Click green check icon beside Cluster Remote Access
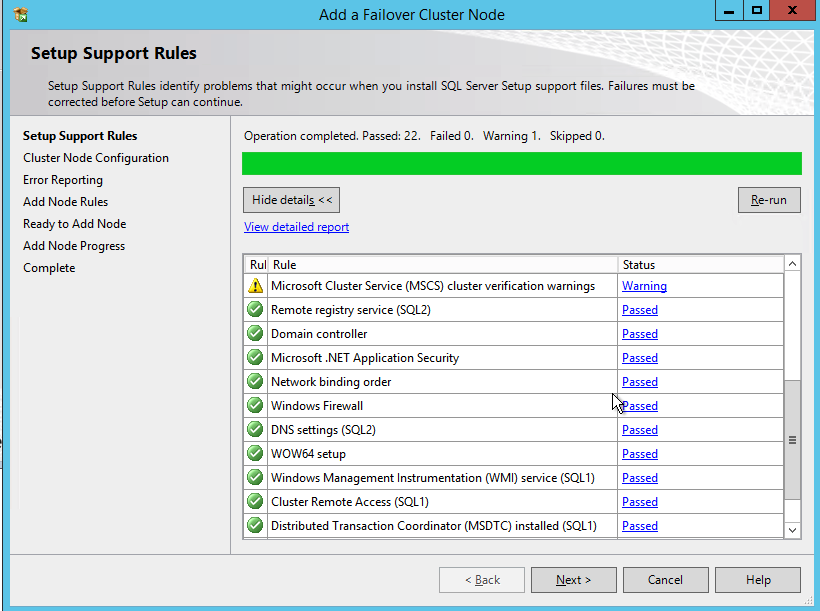This screenshot has width=820, height=611. 256,502
